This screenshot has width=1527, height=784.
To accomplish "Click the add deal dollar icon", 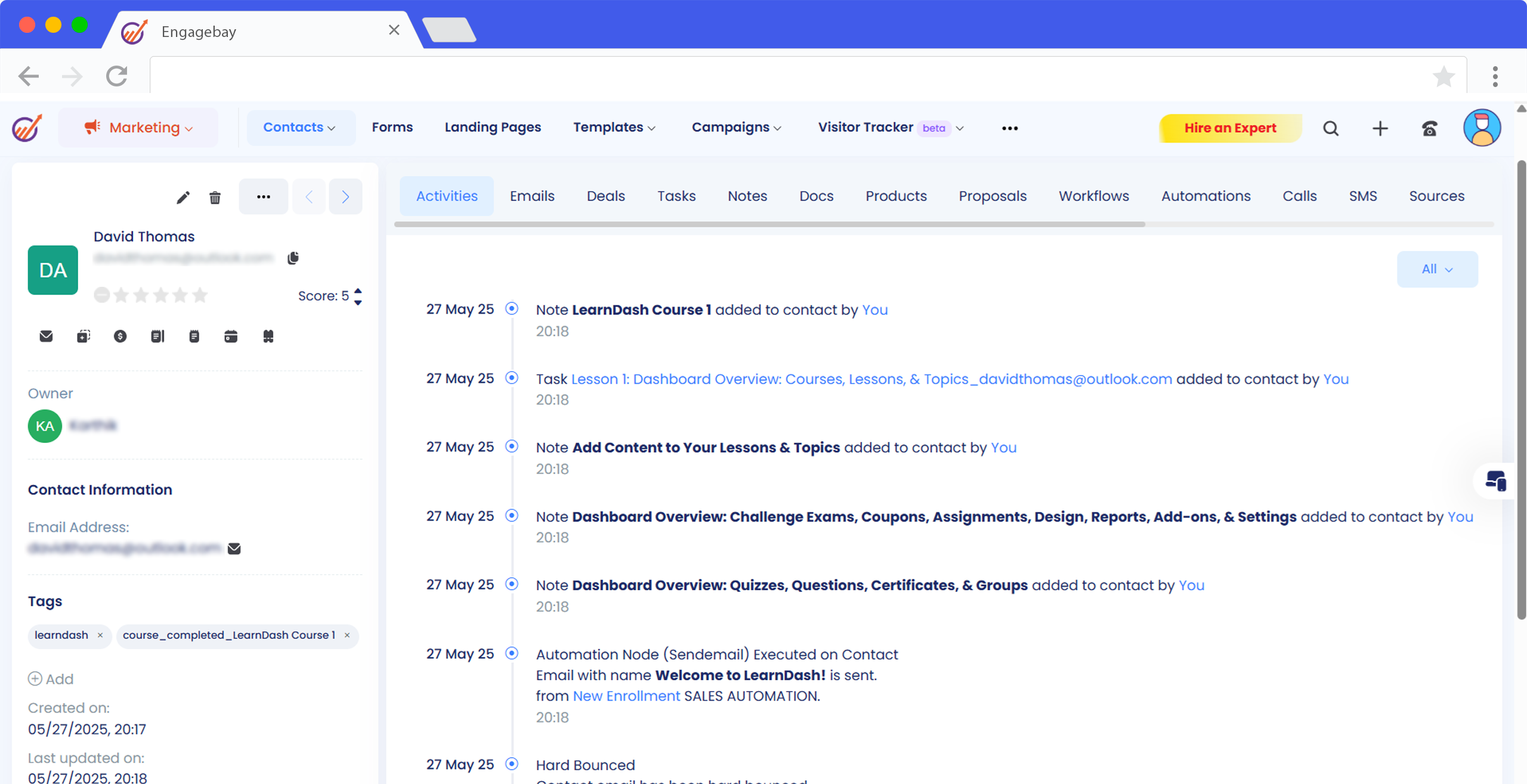I will click(x=120, y=336).
